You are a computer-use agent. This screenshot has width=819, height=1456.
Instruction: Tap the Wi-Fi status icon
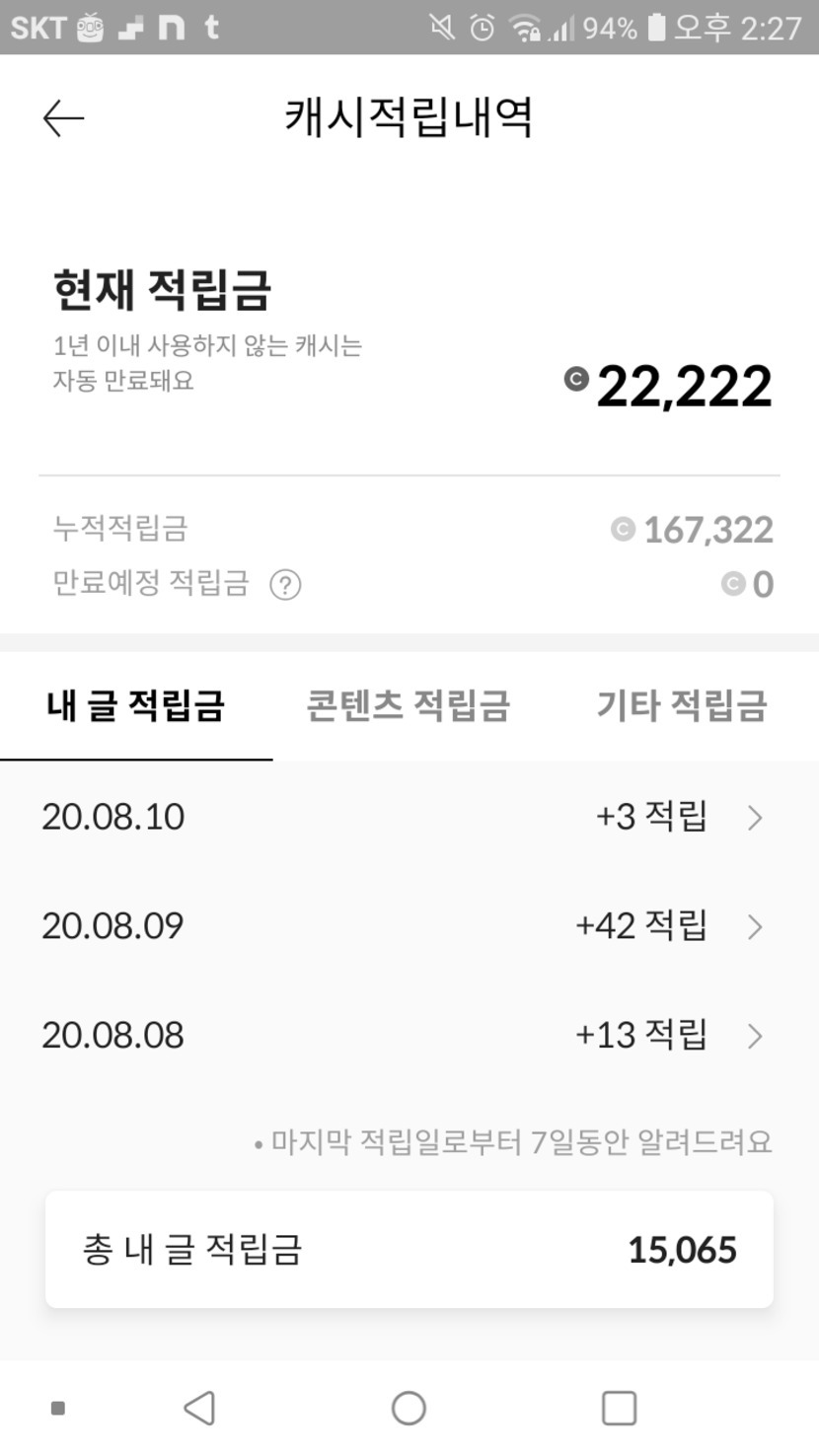[x=525, y=28]
